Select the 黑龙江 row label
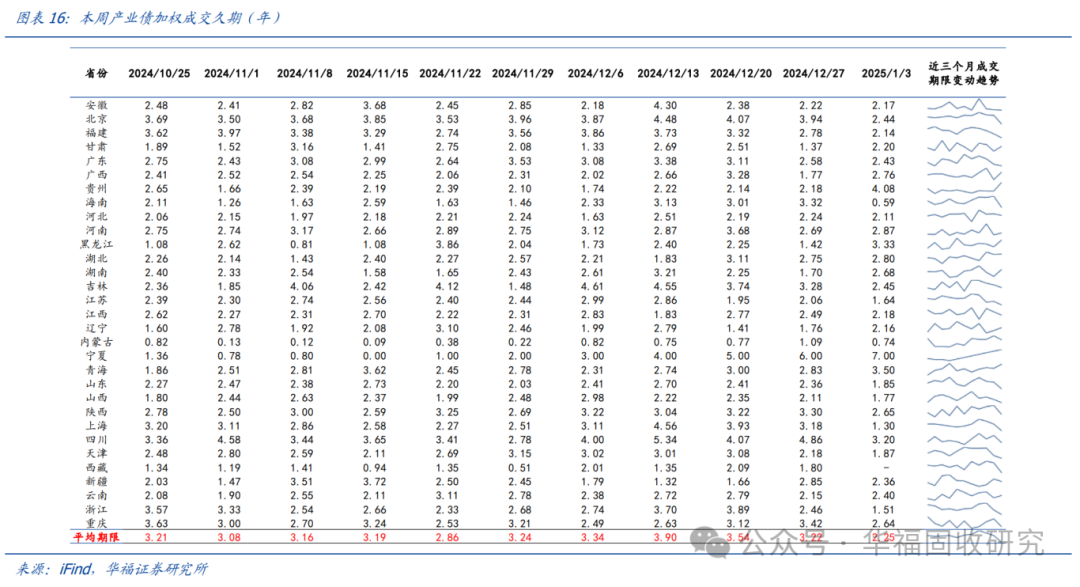Screen dimensions: 1080x587 (96, 244)
